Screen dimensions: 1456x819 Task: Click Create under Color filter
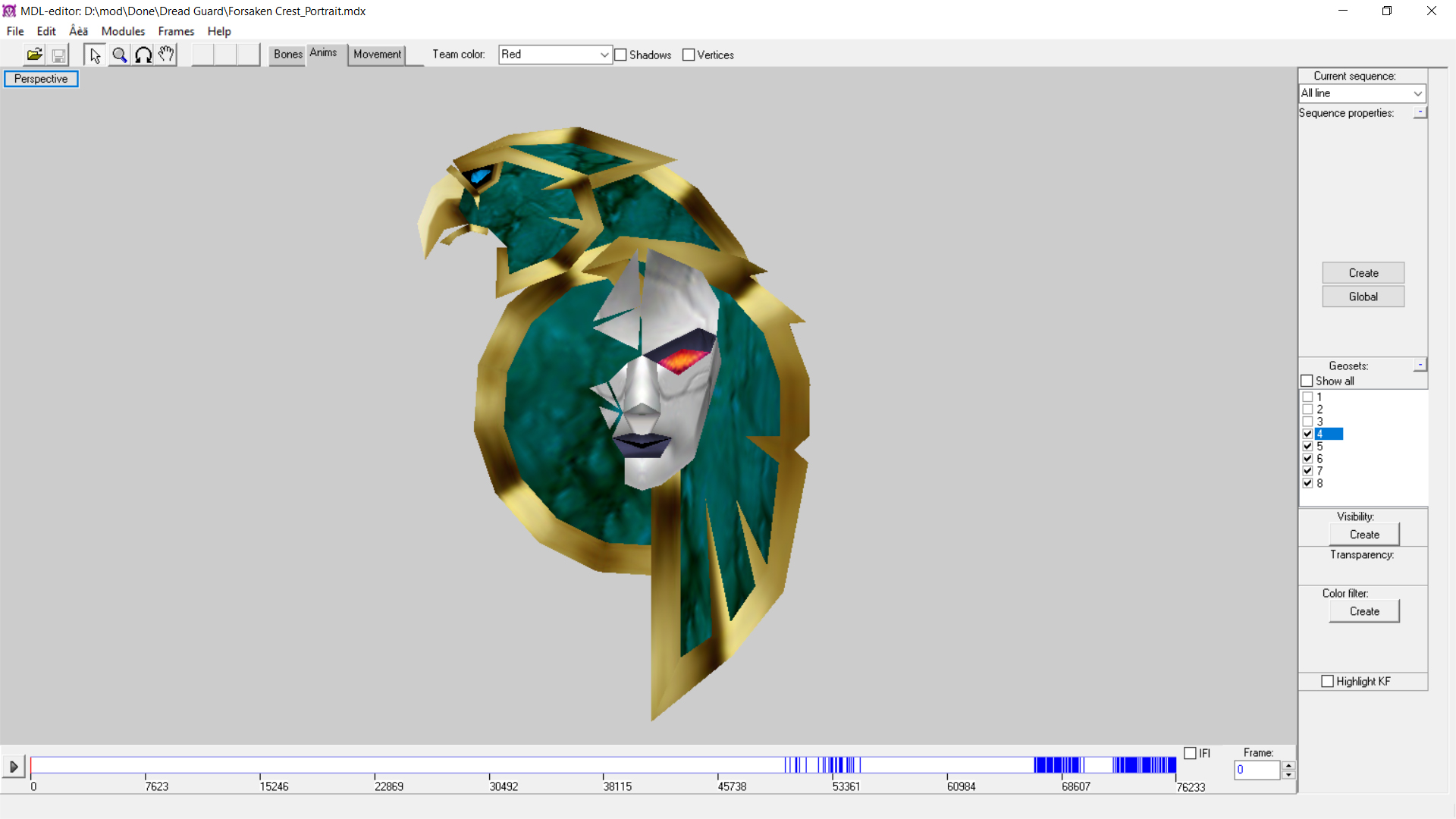[x=1364, y=611]
